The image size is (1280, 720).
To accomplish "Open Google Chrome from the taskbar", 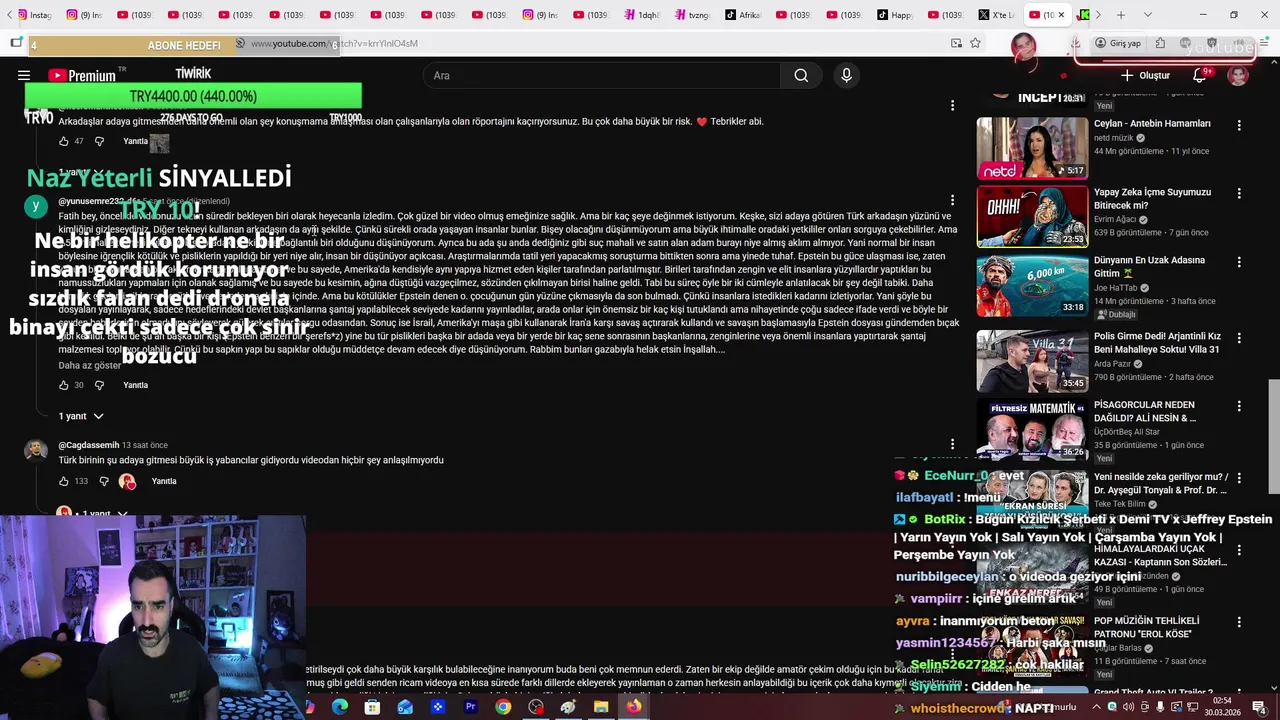I will (503, 707).
